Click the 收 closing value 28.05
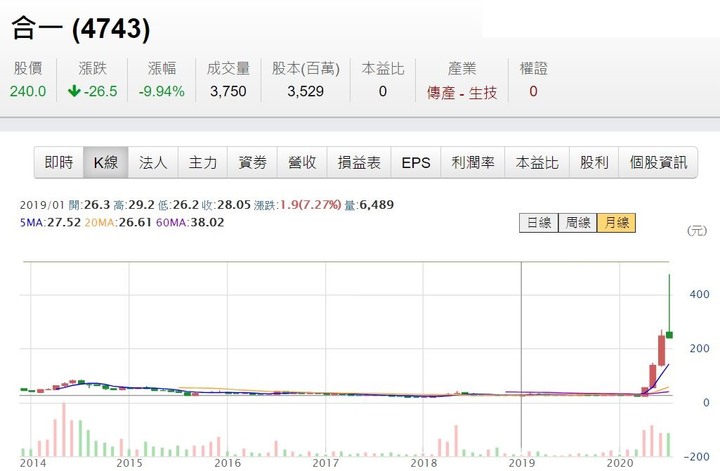720x471 pixels. pyautogui.click(x=234, y=205)
